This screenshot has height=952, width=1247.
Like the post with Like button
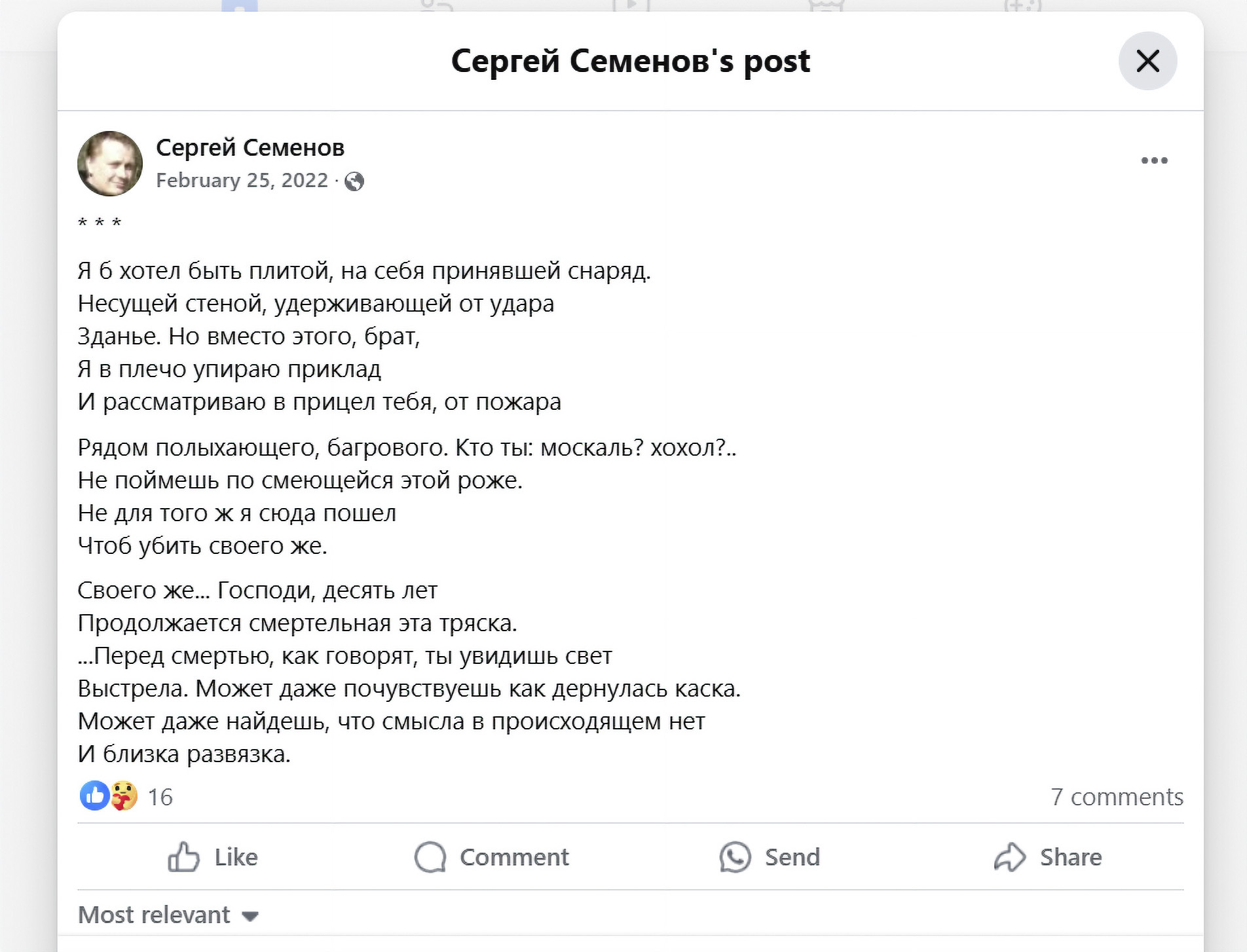[x=213, y=857]
